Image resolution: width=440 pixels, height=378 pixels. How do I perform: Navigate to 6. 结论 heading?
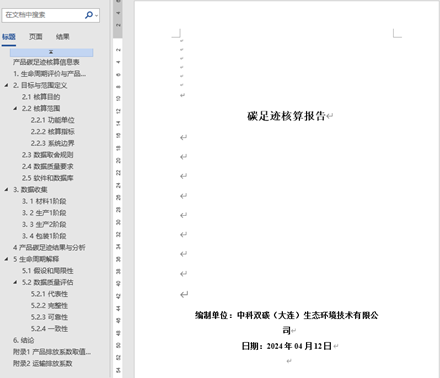[24, 340]
